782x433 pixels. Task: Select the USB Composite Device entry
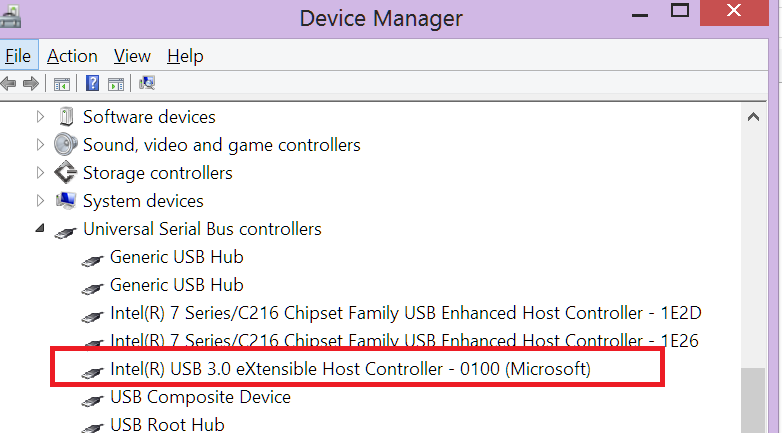click(x=200, y=397)
